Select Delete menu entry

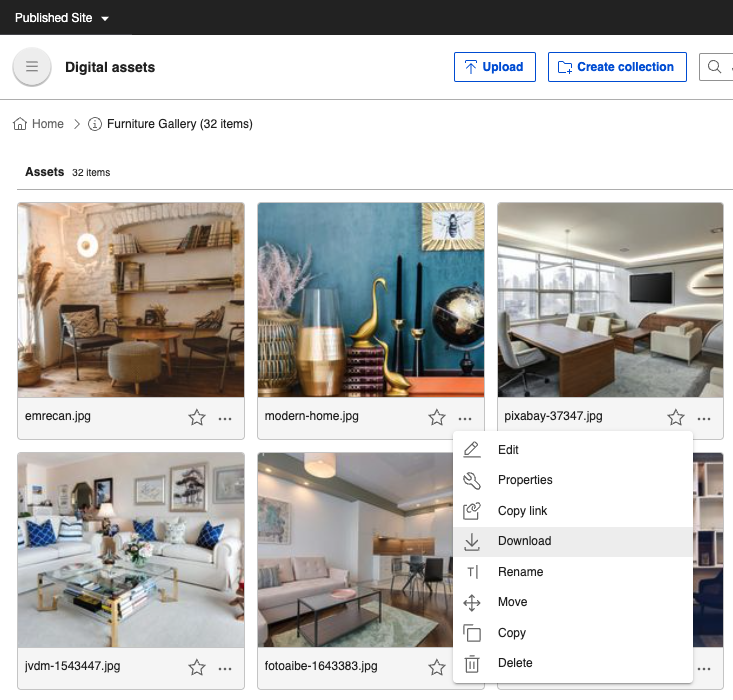point(573,663)
